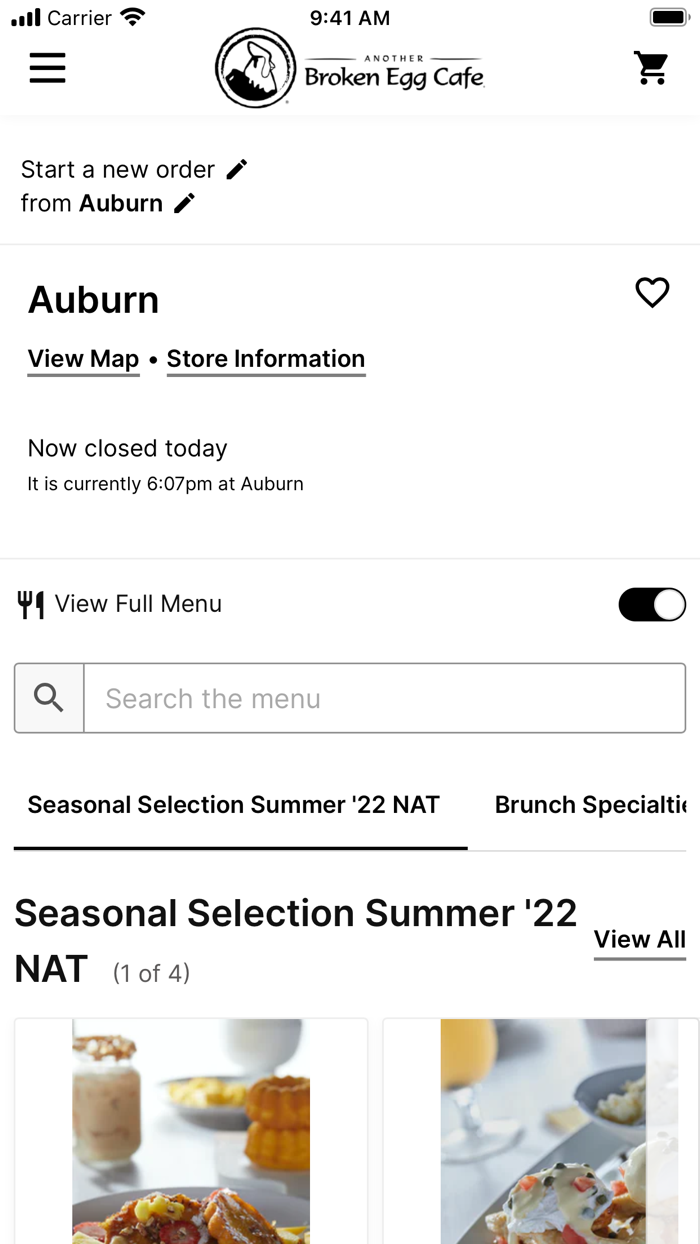Select the Seasonal Selection Summer '22 NAT tab
Screen dimensions: 700x1244
pyautogui.click(x=234, y=805)
